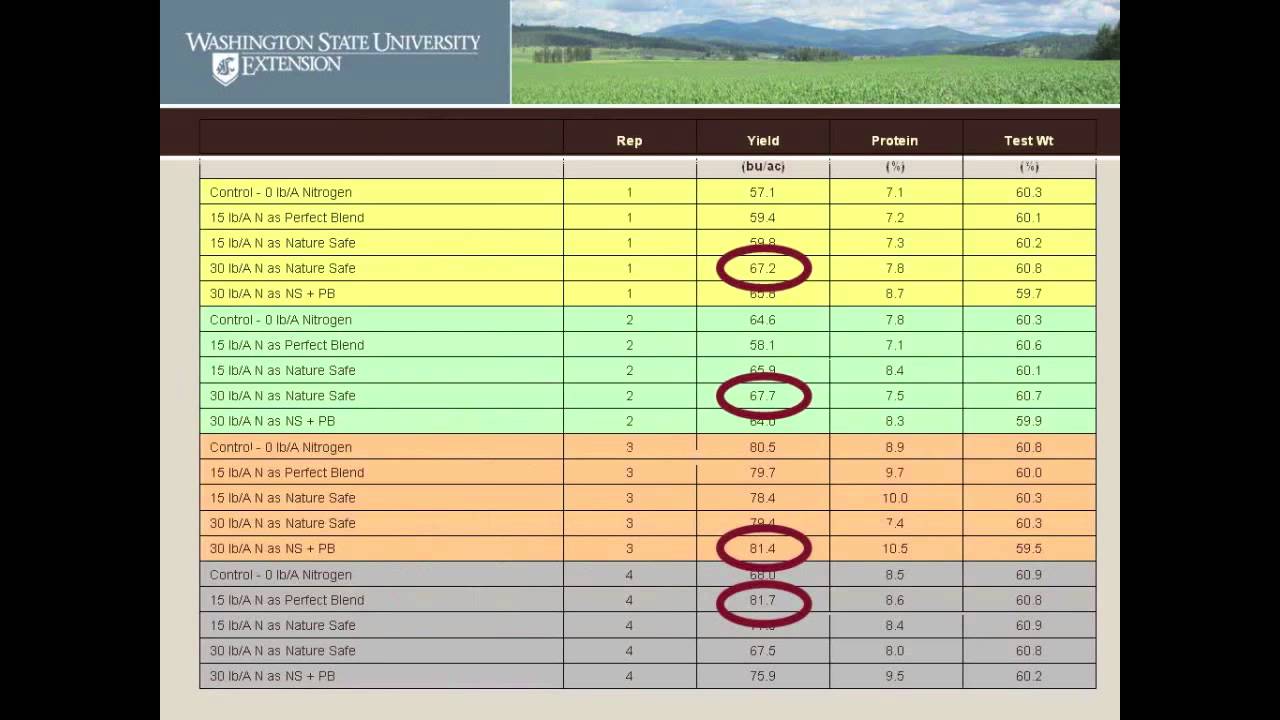Click the protein value 8.9

pos(895,447)
